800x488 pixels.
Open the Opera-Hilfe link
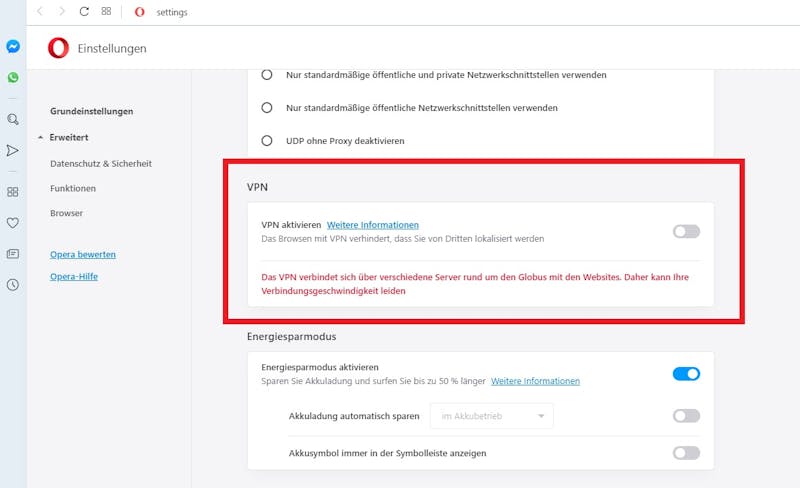coord(74,276)
